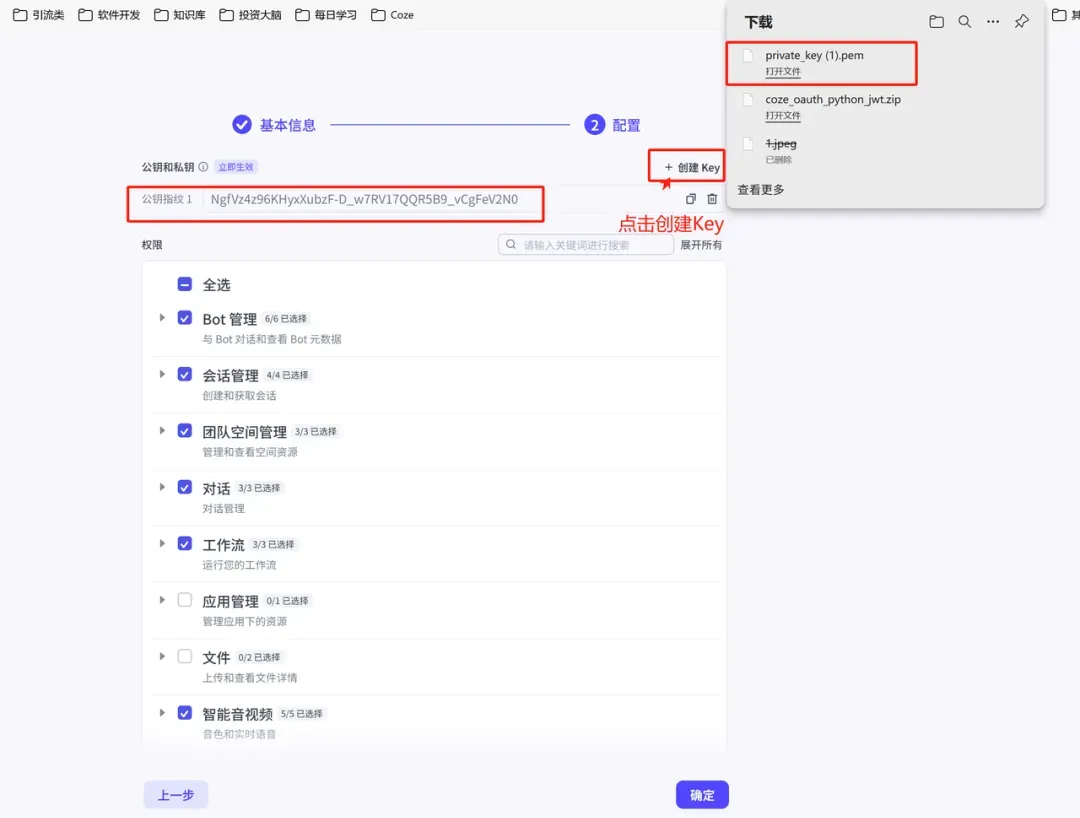This screenshot has width=1080, height=818.
Task: Click 创建 Key button
Action: point(692,167)
